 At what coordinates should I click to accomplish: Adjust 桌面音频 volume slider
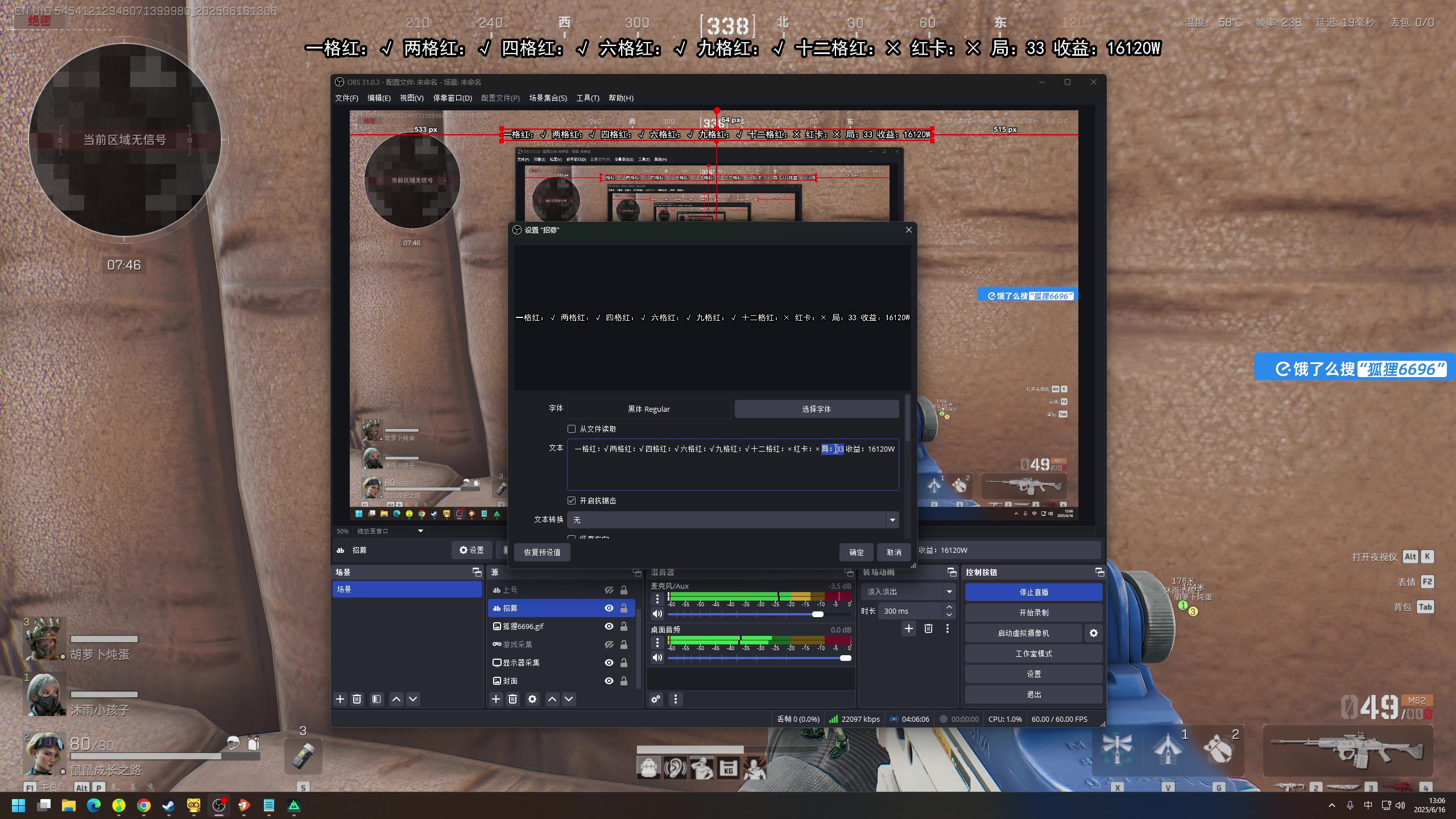coord(759,658)
